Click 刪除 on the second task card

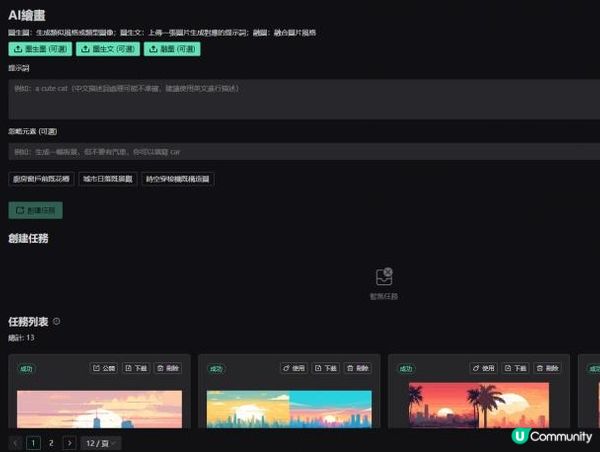(x=358, y=368)
